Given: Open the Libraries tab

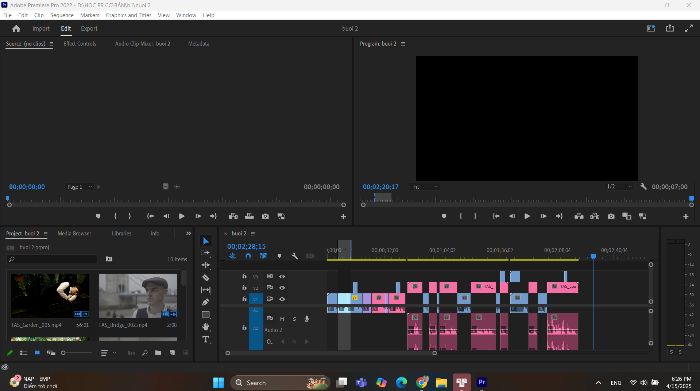Looking at the screenshot, I should pyautogui.click(x=121, y=233).
